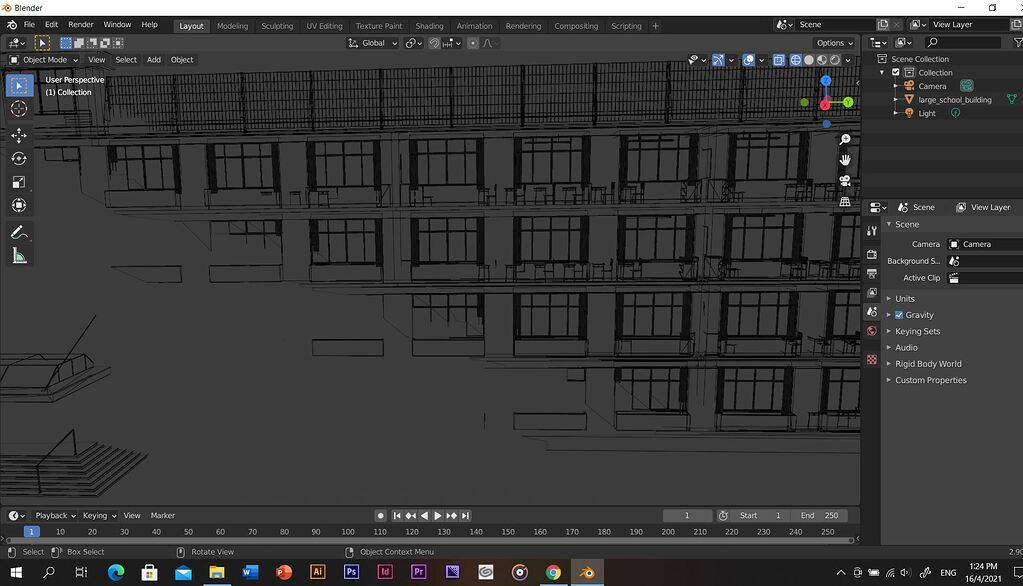1023x586 pixels.
Task: Open the Output properties tab
Action: click(x=872, y=273)
